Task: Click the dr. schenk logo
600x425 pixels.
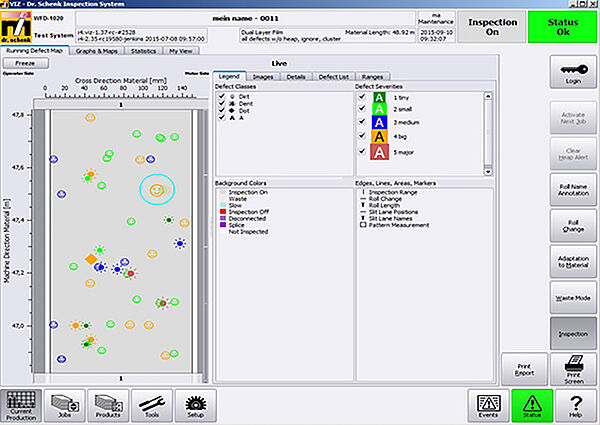Action: click(x=16, y=28)
